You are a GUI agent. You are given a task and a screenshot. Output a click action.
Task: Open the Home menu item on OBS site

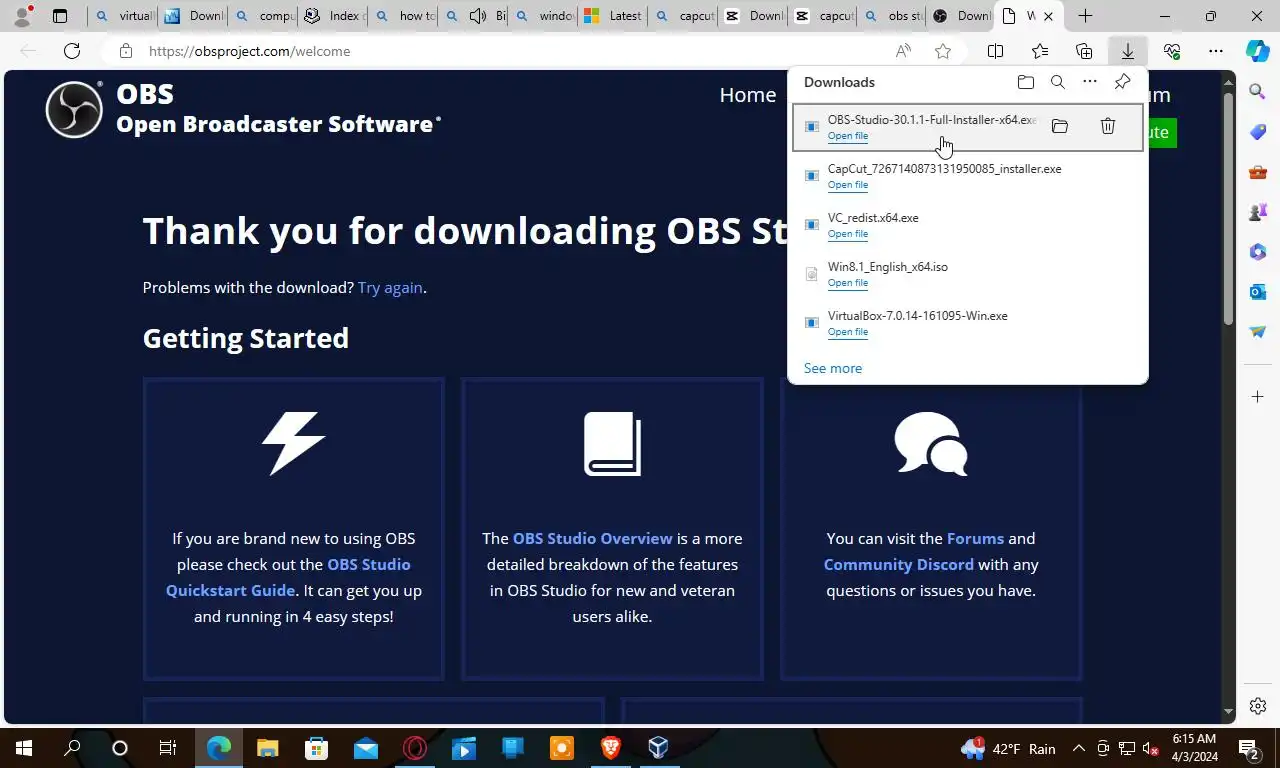point(748,95)
